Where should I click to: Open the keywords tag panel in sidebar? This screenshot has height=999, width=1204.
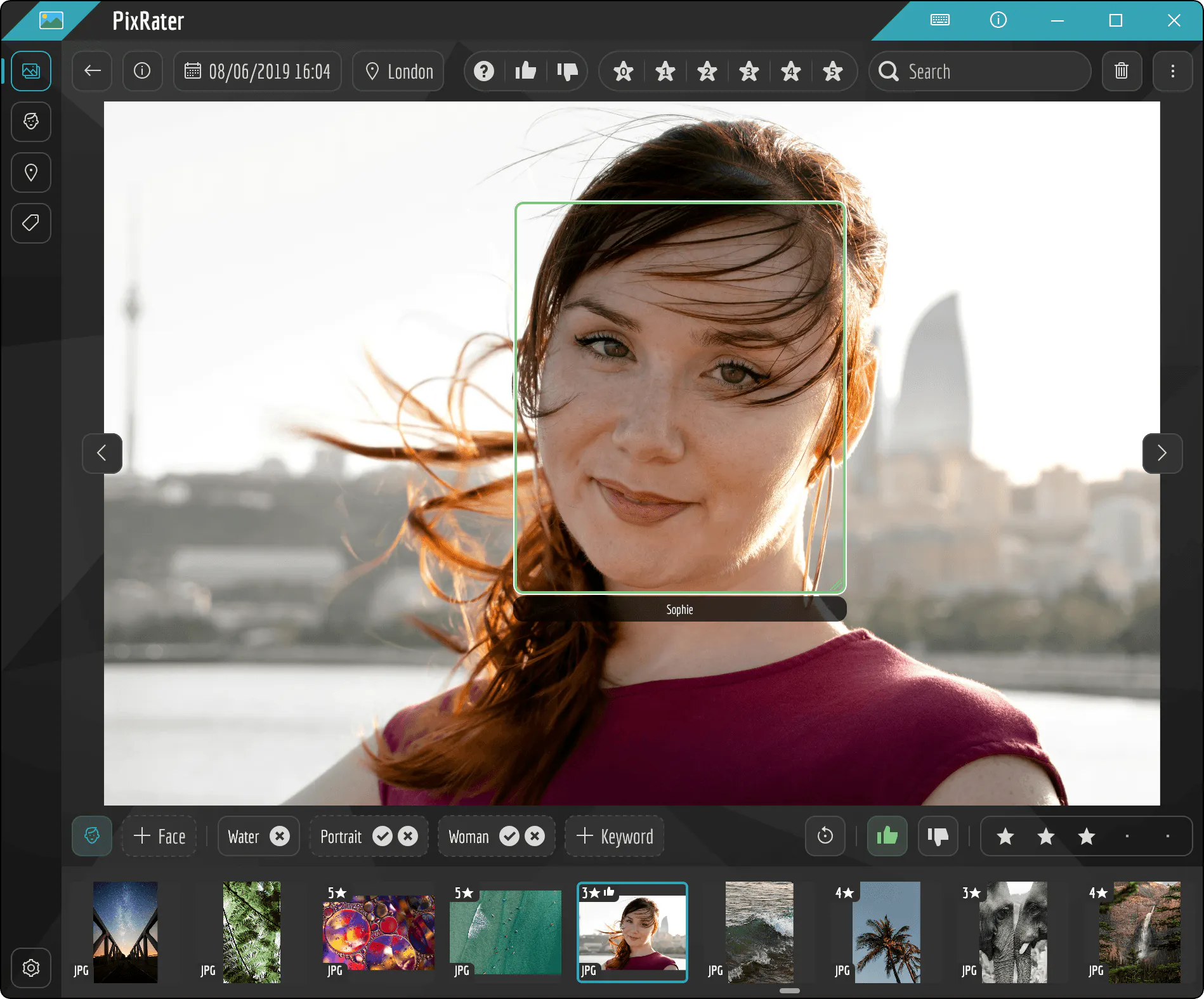(x=30, y=223)
